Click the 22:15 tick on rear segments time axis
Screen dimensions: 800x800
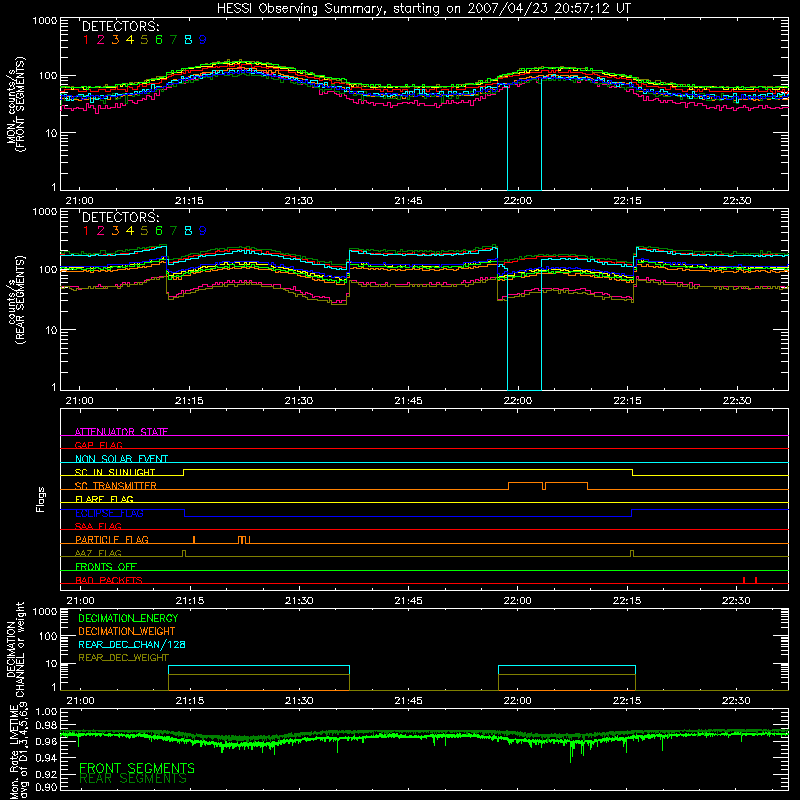pyautogui.click(x=627, y=401)
